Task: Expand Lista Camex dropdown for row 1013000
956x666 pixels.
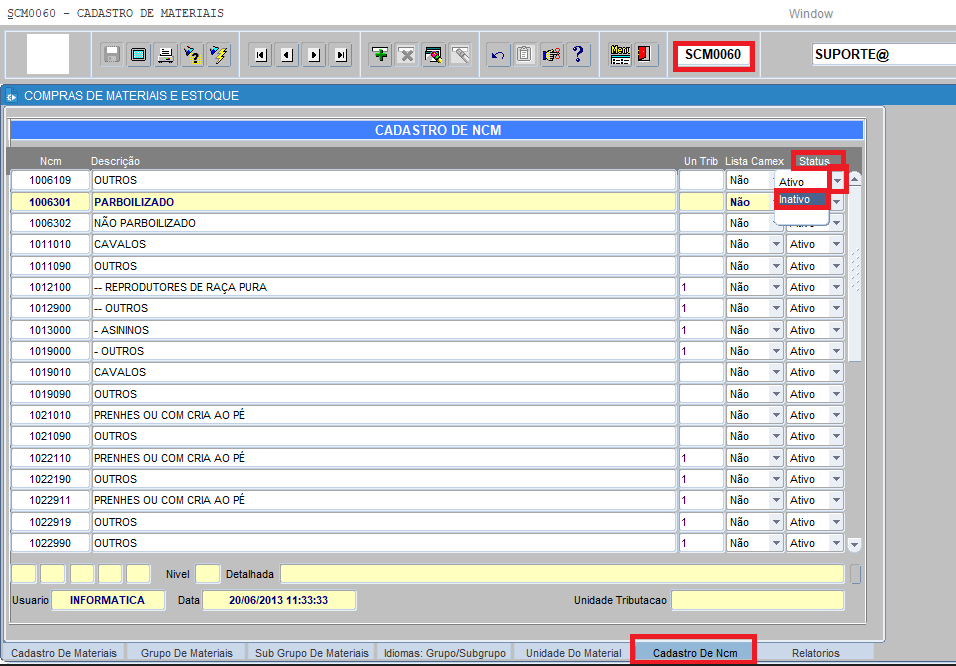Action: coord(776,330)
